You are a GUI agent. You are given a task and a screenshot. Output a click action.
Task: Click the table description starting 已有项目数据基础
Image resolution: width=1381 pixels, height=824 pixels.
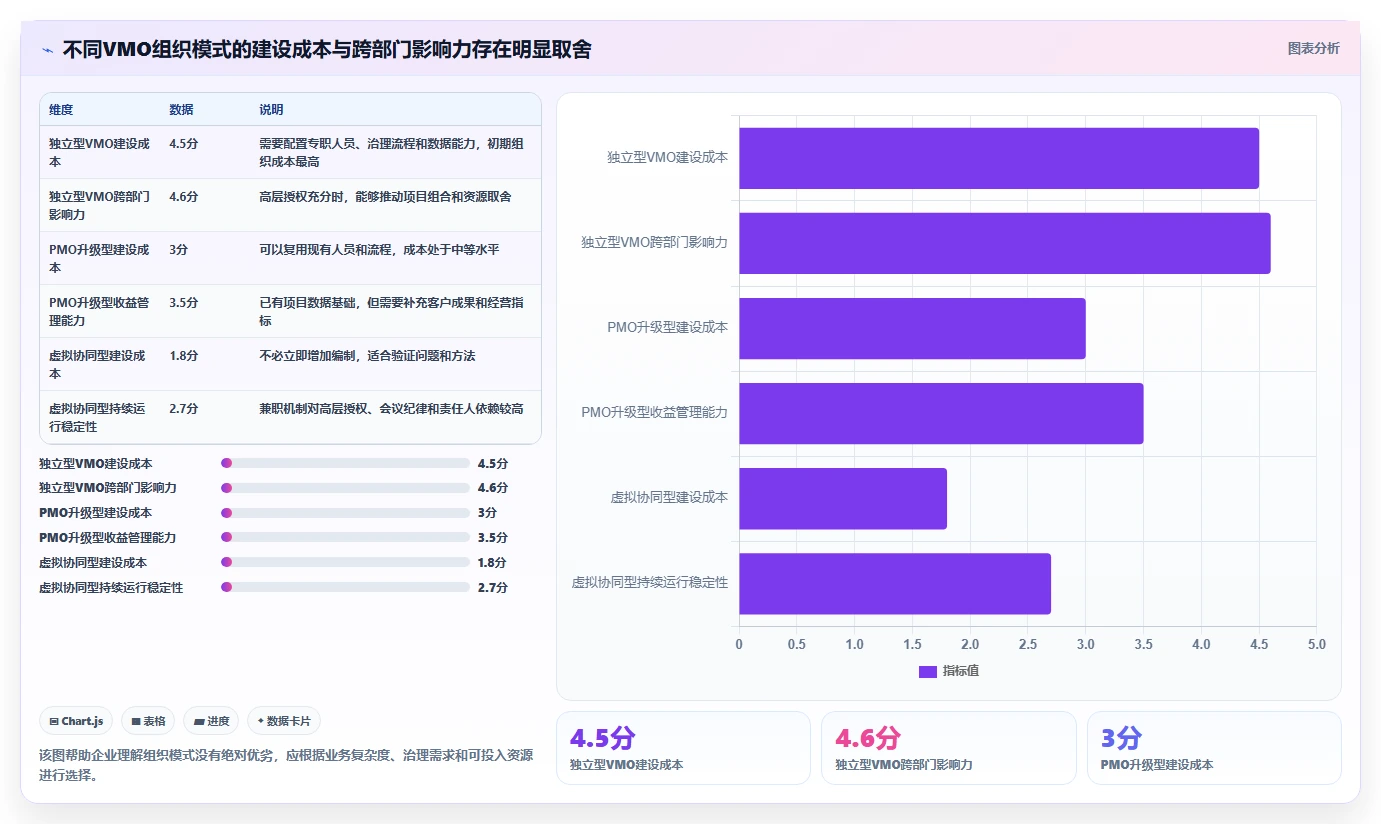[x=391, y=311]
